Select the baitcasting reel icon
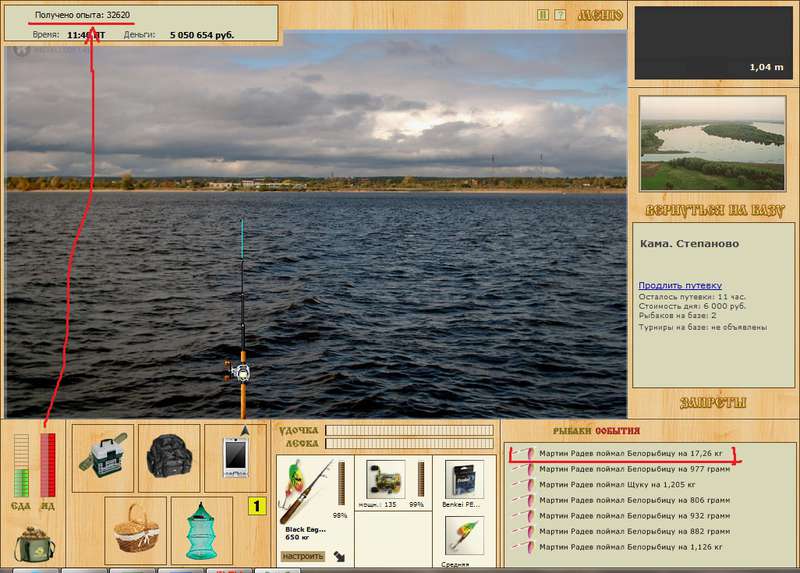The image size is (800, 573). pos(385,480)
